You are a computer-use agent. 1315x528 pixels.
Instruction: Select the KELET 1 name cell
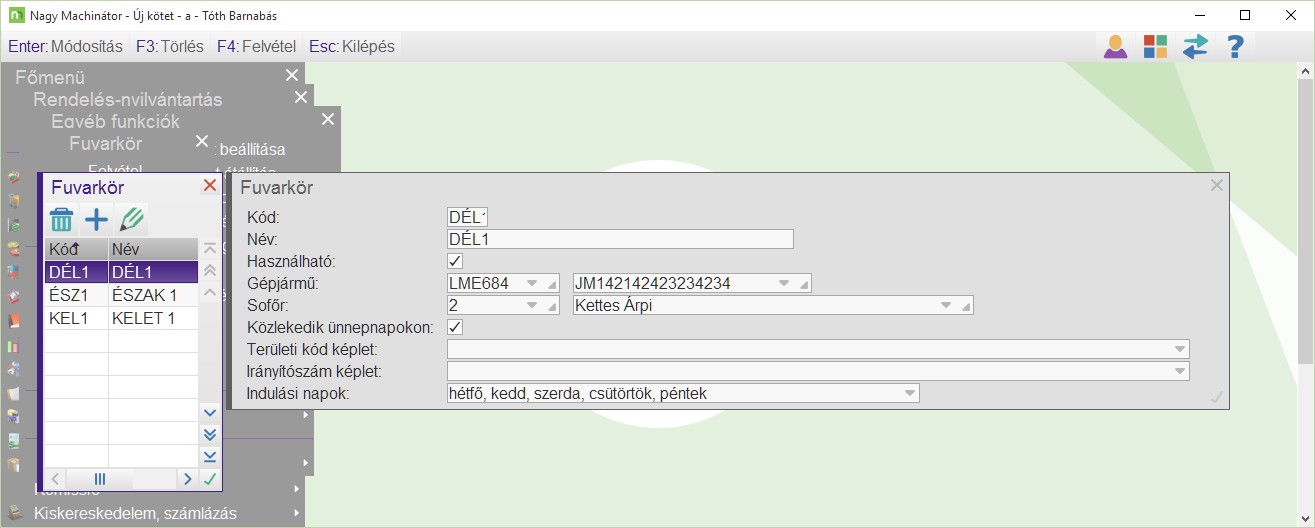(153, 318)
